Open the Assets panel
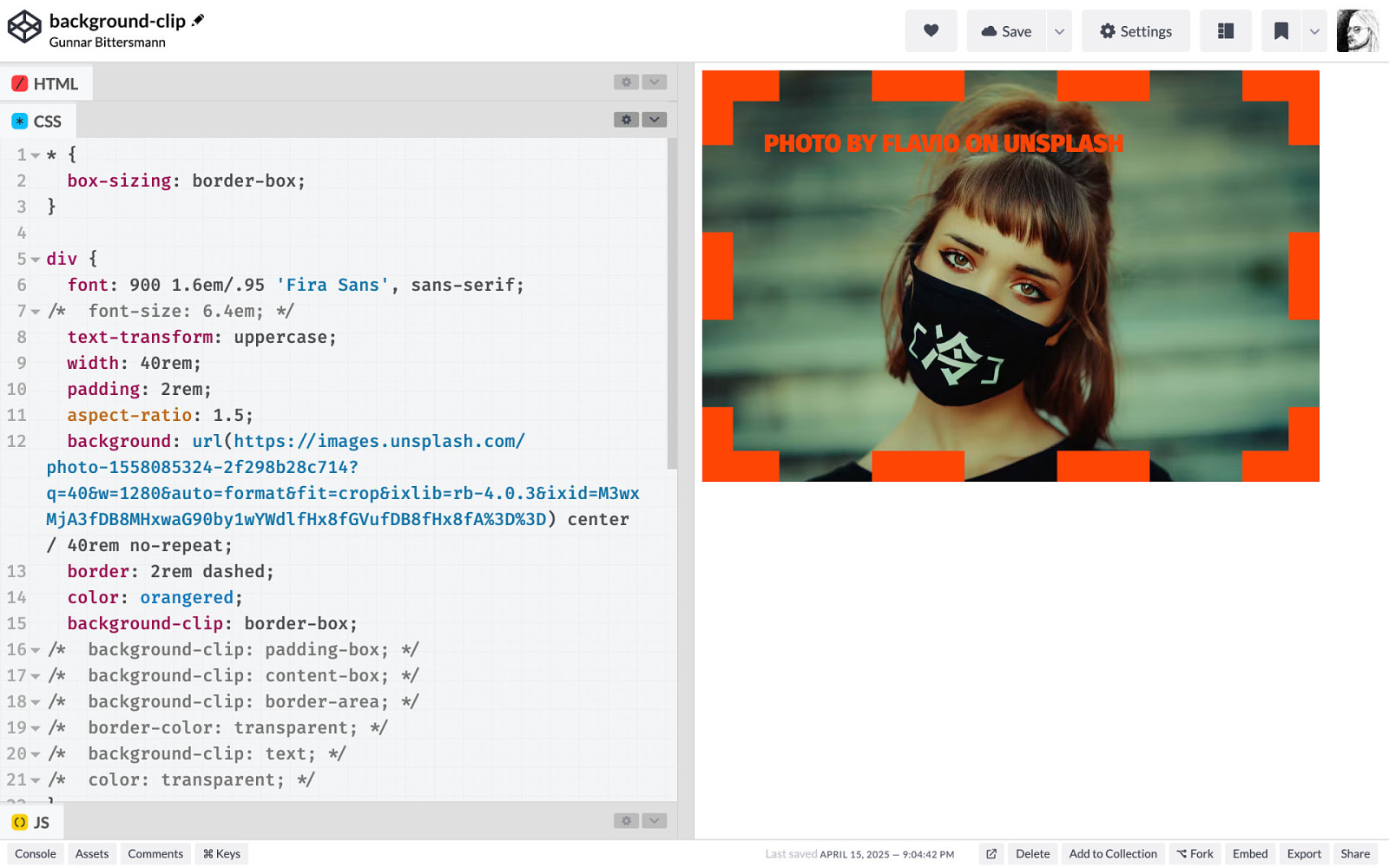Screen dimensions: 1389x868 point(92,854)
